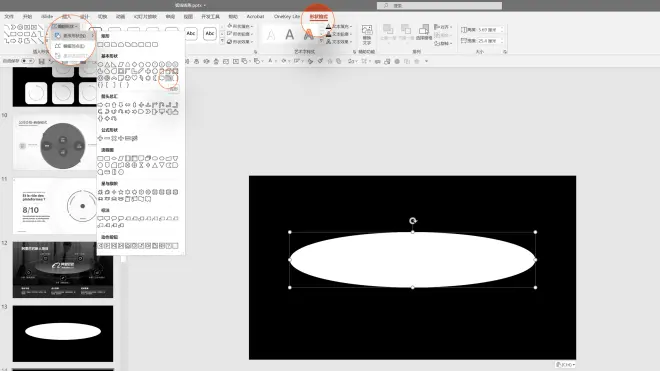Open the Shape Effects dropdown
This screenshot has height=371, width=660.
[x=240, y=42]
